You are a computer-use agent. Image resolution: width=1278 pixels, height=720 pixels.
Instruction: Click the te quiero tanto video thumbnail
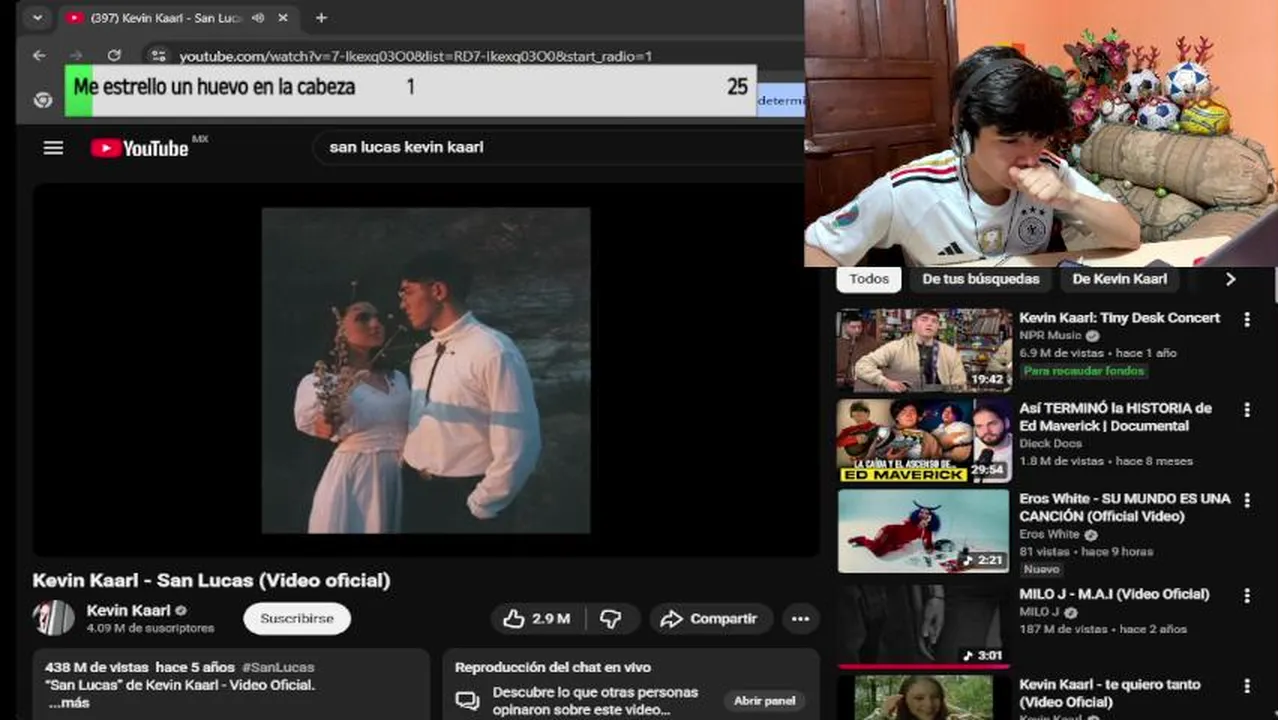click(x=924, y=698)
